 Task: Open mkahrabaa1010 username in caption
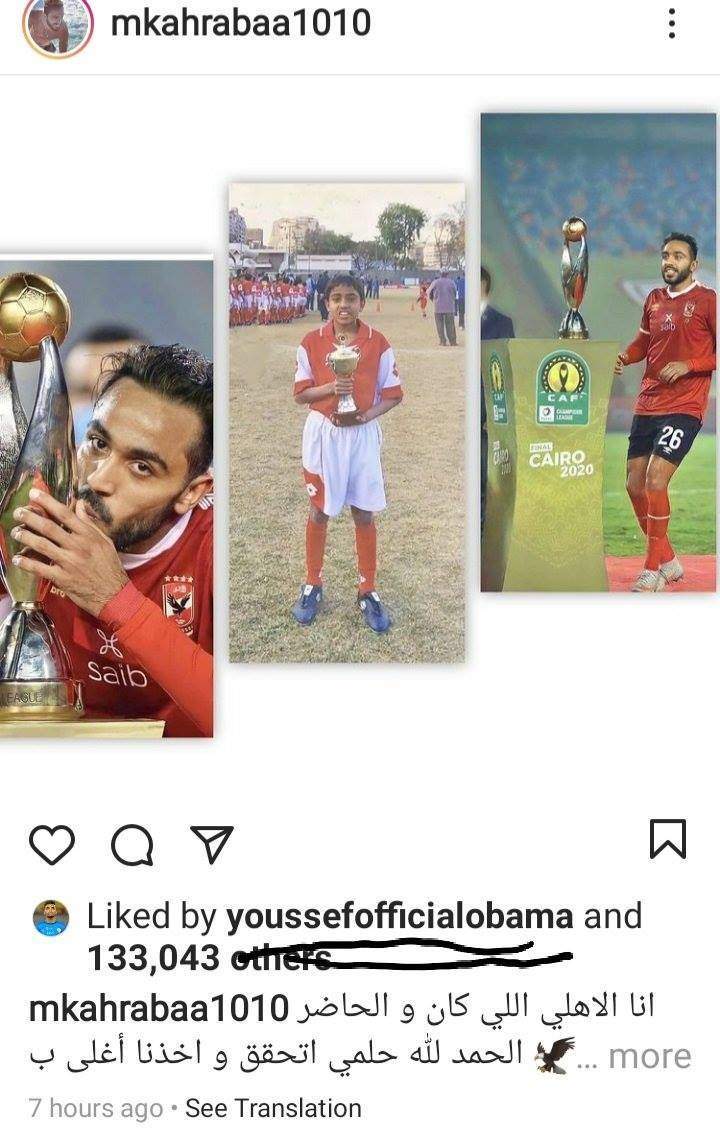coord(160,1008)
